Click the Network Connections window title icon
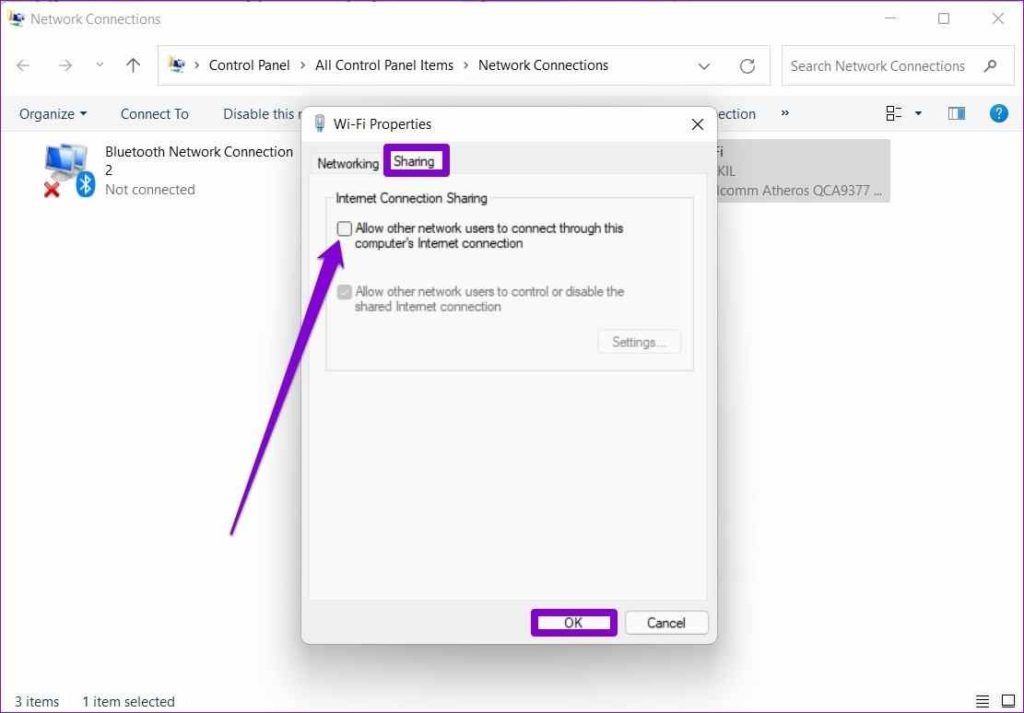The image size is (1024, 713). [16, 18]
